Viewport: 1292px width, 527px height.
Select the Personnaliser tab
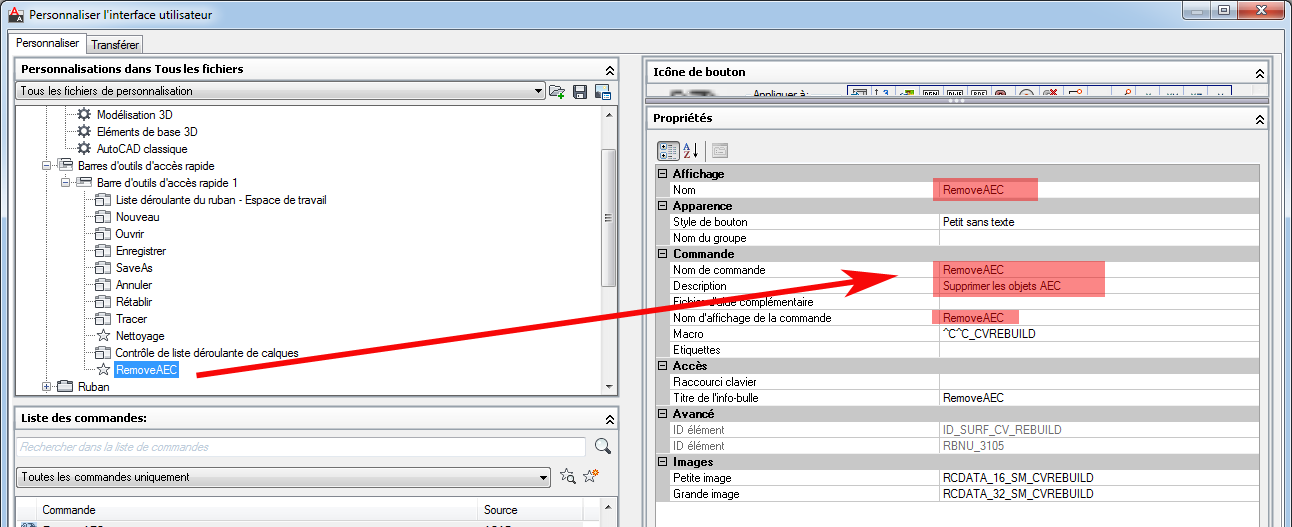tap(48, 44)
